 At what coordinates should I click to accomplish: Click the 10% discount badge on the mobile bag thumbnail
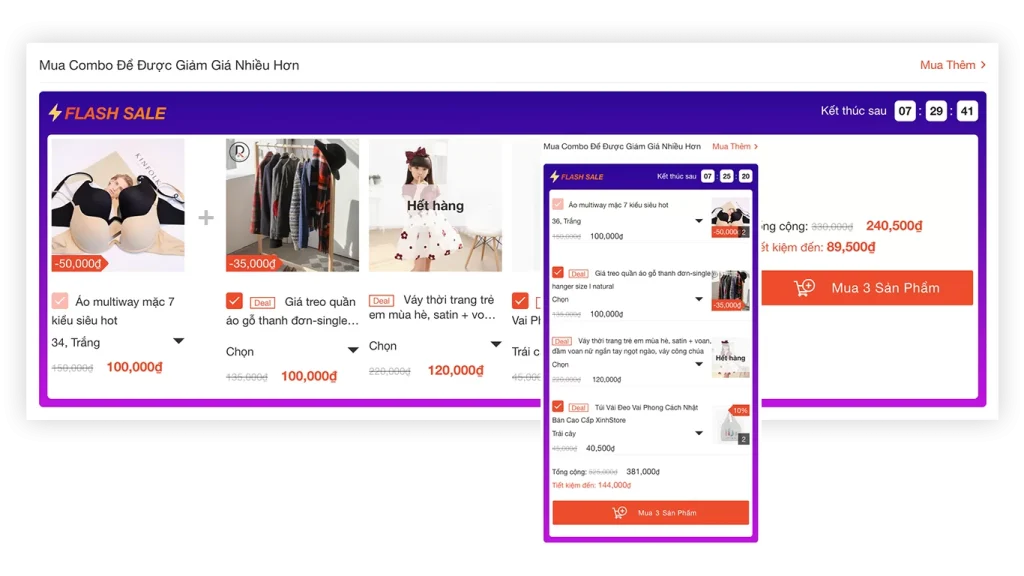click(x=740, y=410)
